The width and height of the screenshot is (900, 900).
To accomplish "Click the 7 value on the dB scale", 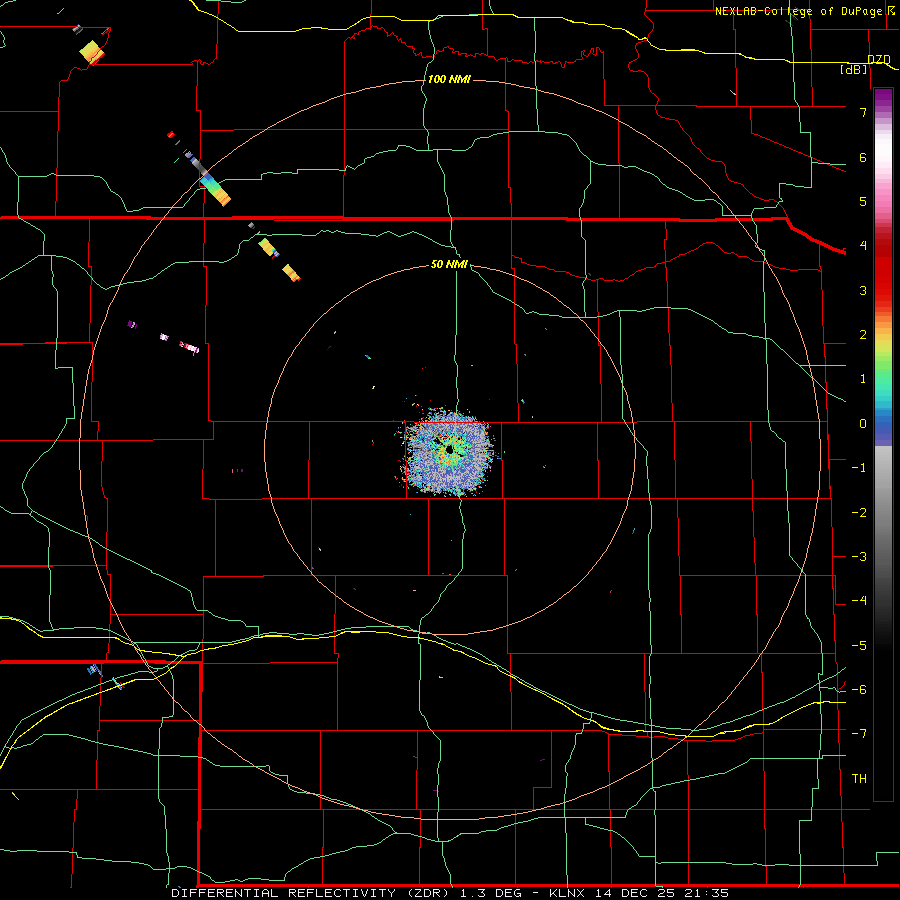I will (863, 112).
